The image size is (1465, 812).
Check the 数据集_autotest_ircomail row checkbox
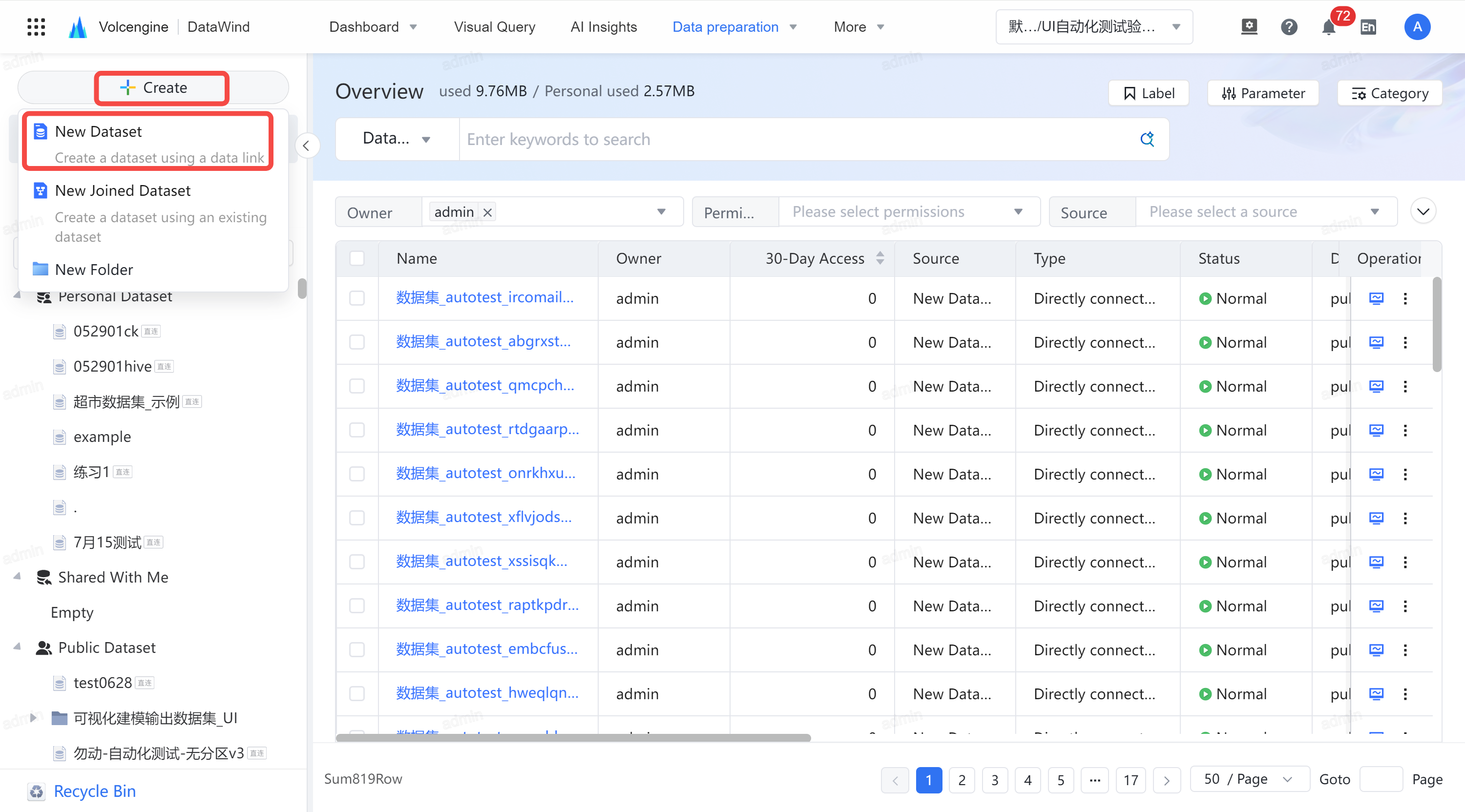[x=356, y=298]
